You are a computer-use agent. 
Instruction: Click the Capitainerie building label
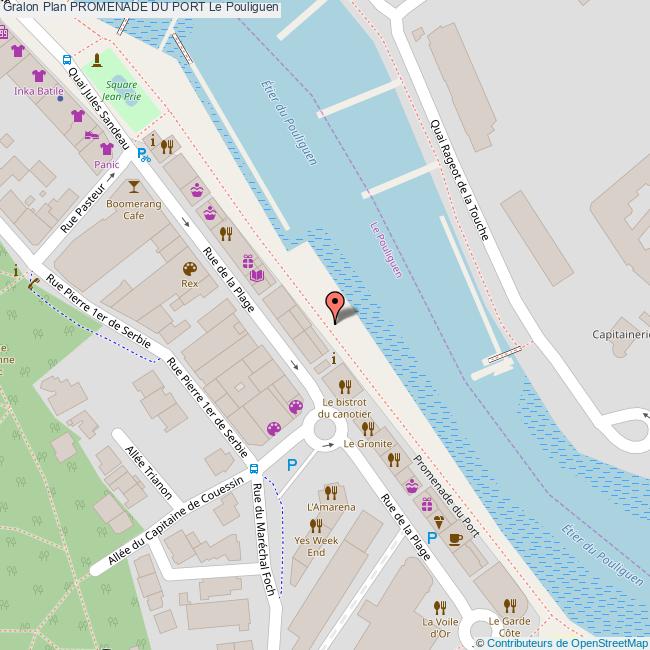(621, 335)
